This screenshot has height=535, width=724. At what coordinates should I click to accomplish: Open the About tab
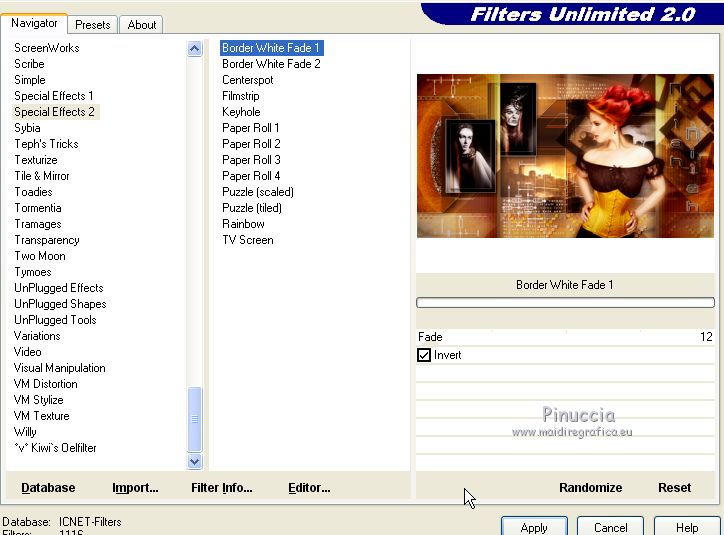click(x=141, y=24)
